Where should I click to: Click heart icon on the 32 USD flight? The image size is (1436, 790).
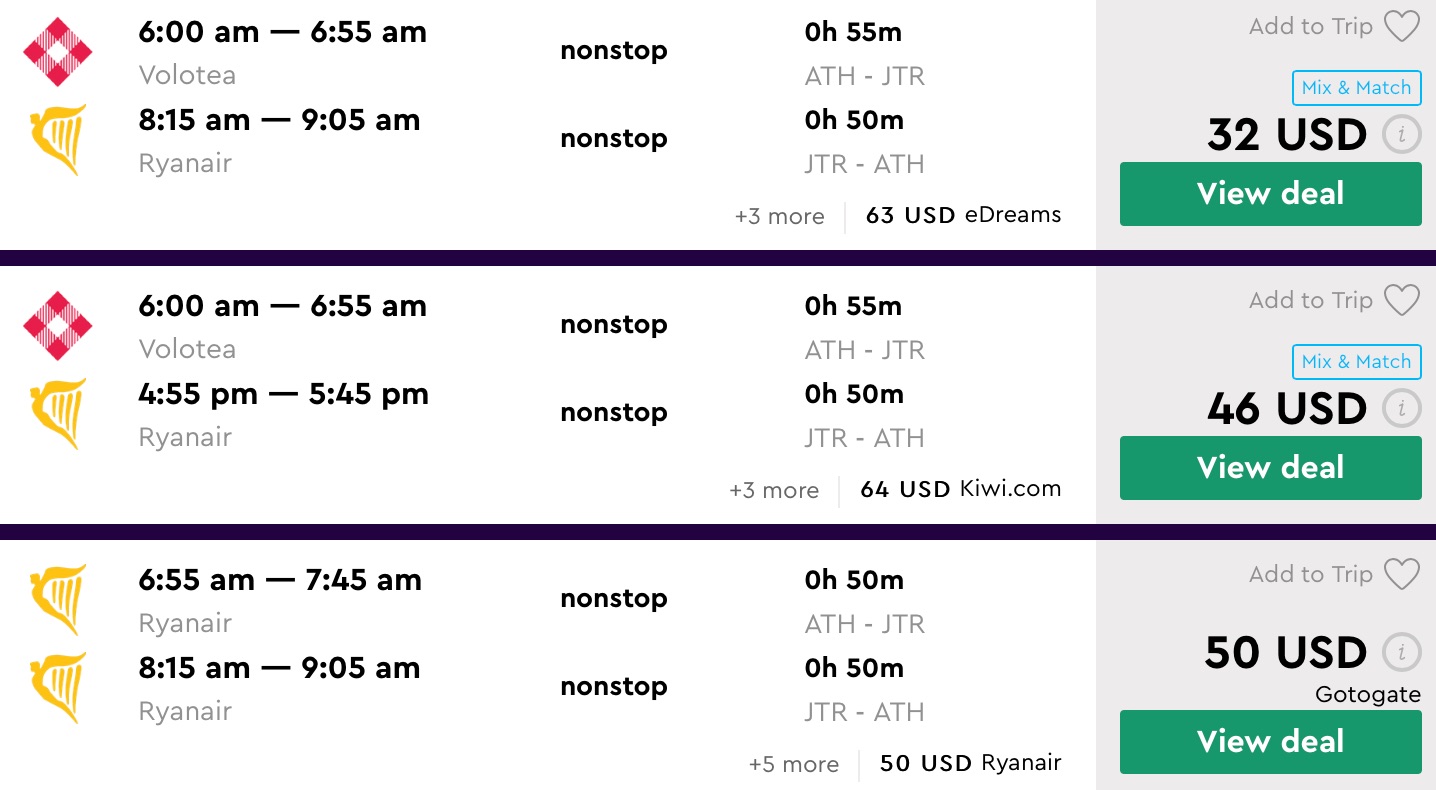[1401, 27]
